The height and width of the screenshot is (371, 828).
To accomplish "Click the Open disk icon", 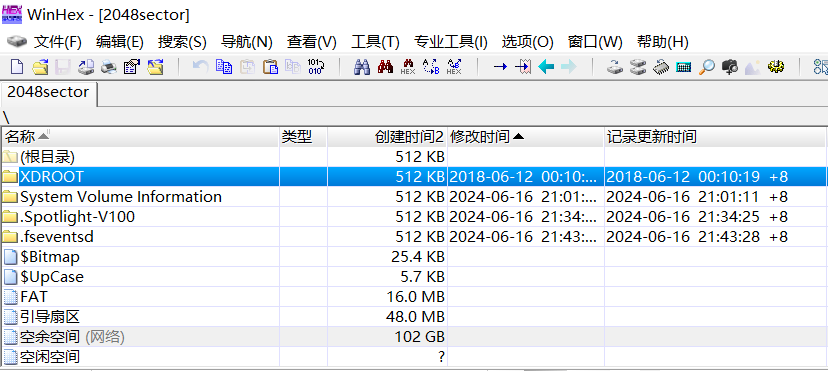I will point(614,67).
